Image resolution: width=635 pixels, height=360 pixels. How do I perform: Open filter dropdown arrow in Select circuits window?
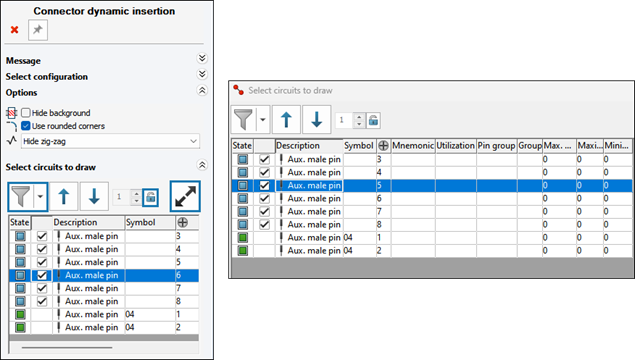coord(263,120)
